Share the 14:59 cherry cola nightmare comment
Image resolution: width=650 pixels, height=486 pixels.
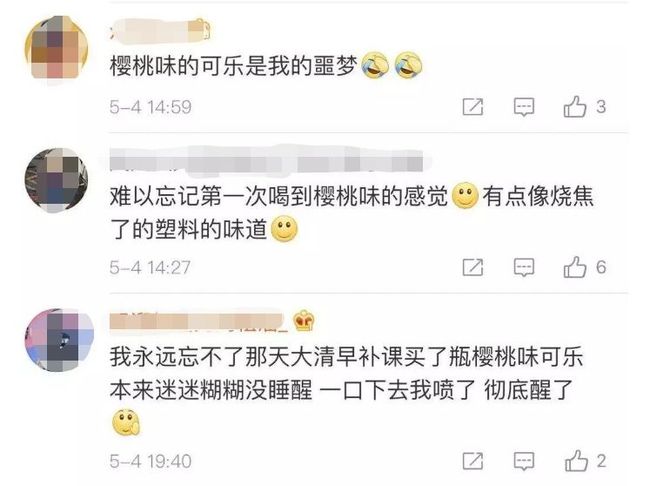point(473,107)
